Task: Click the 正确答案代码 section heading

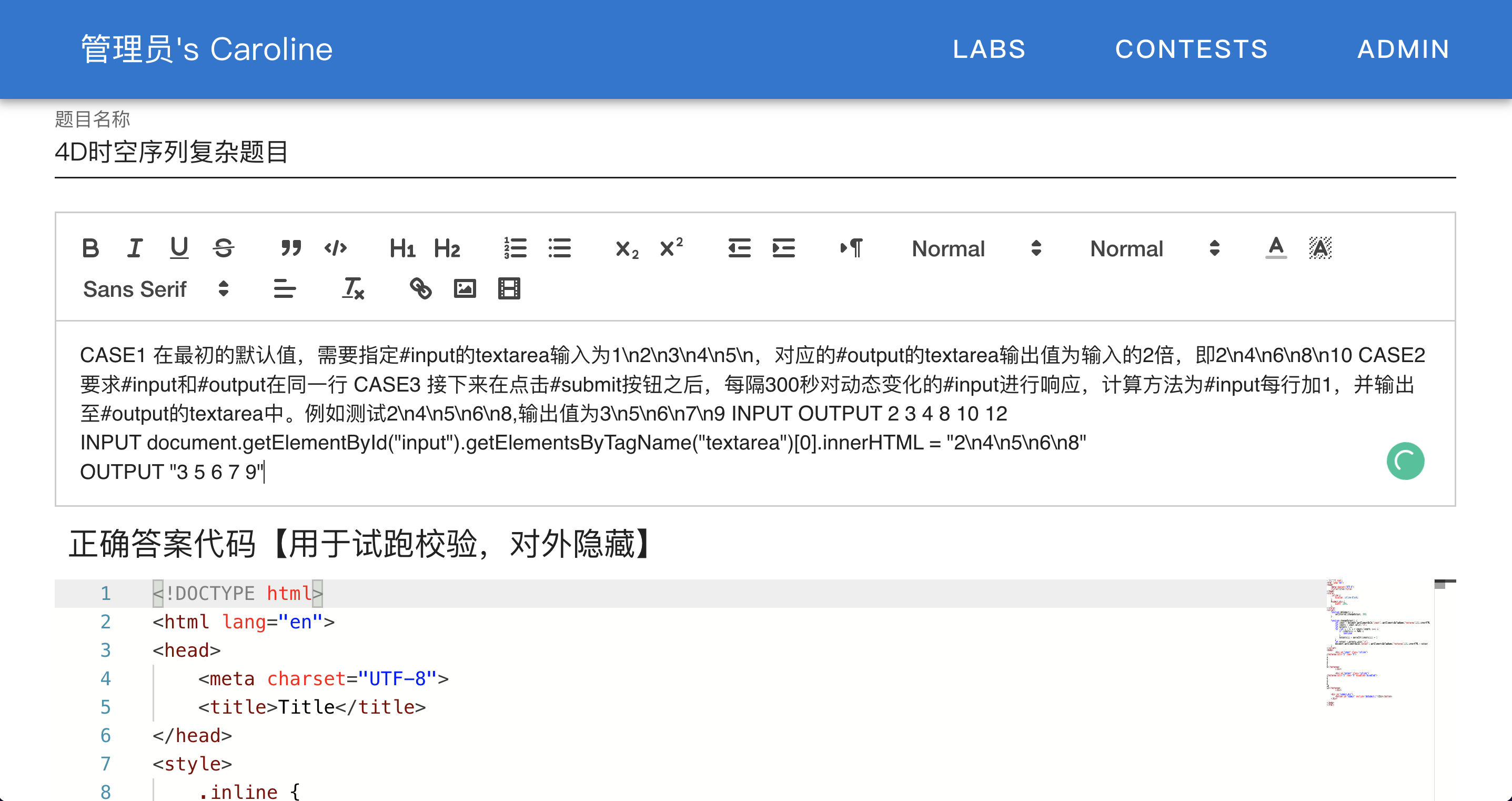Action: click(360, 543)
